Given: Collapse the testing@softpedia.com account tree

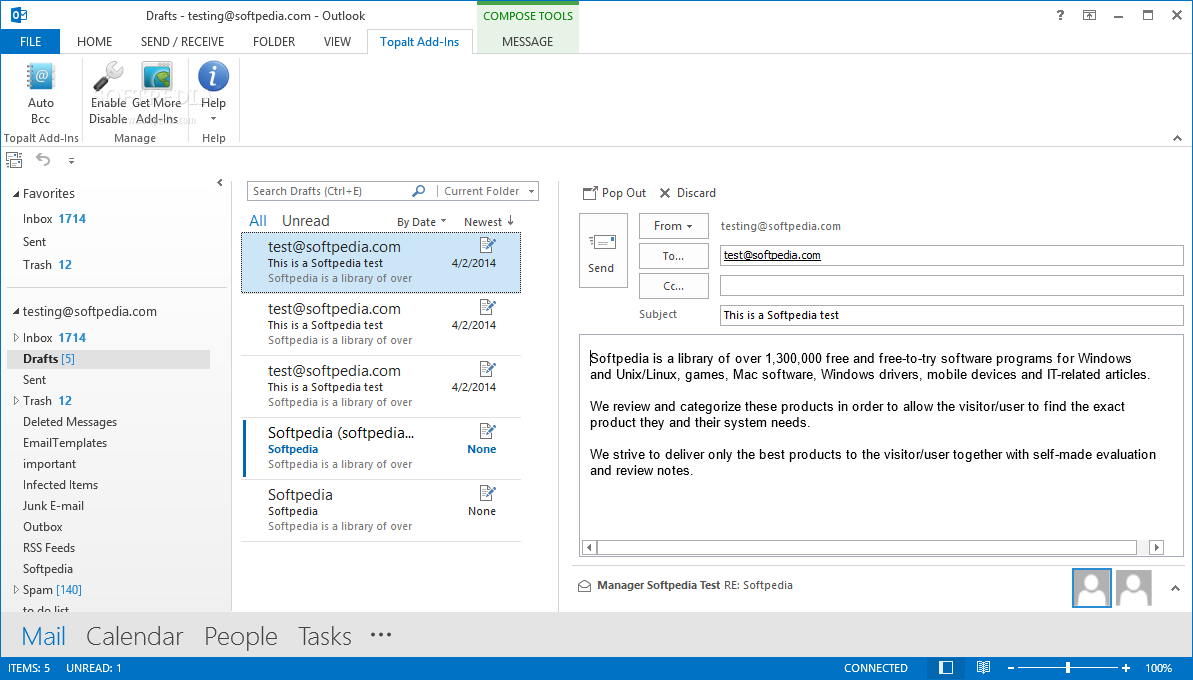Looking at the screenshot, I should pos(16,311).
